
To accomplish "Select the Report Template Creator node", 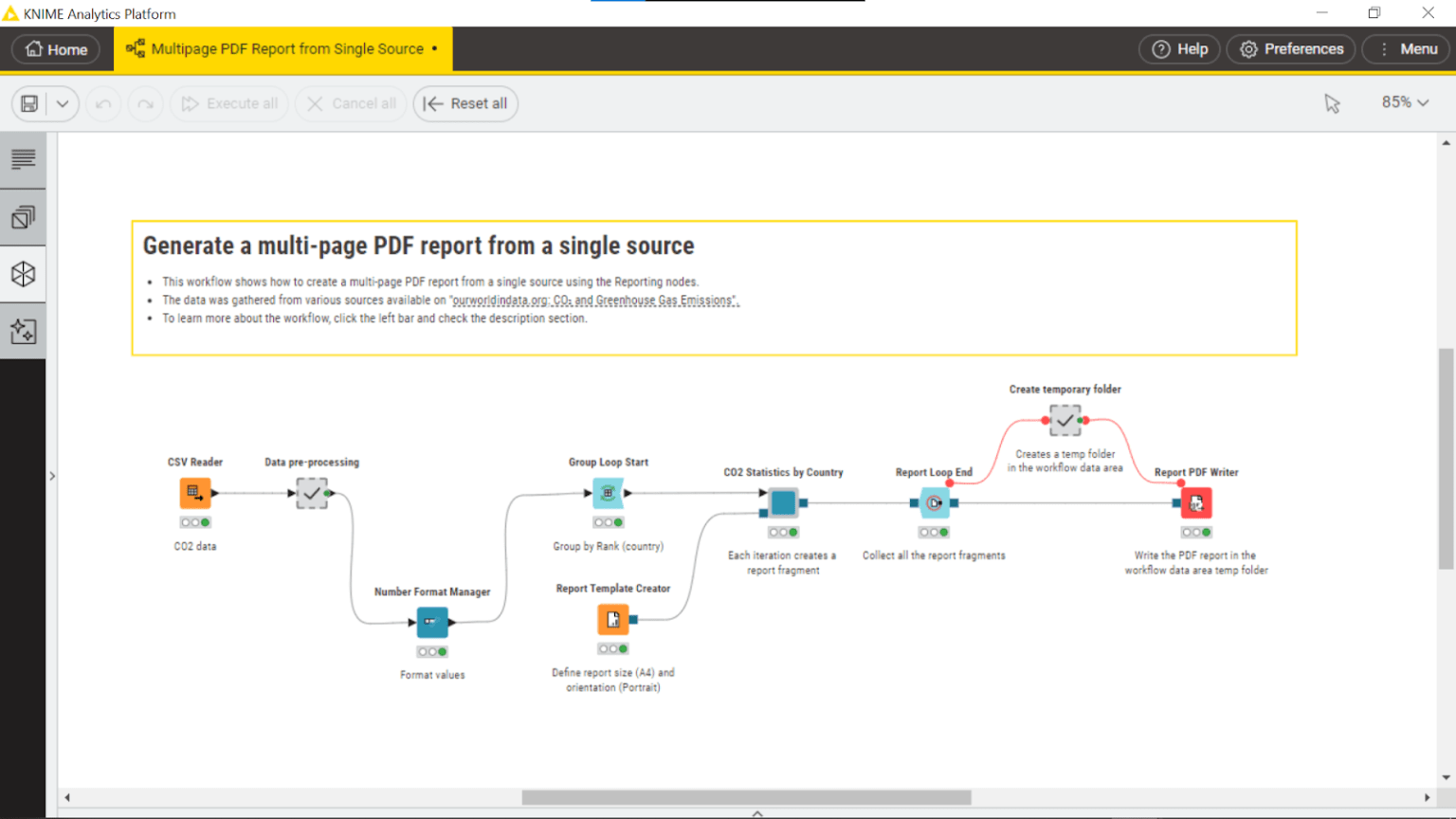I will pos(613,619).
